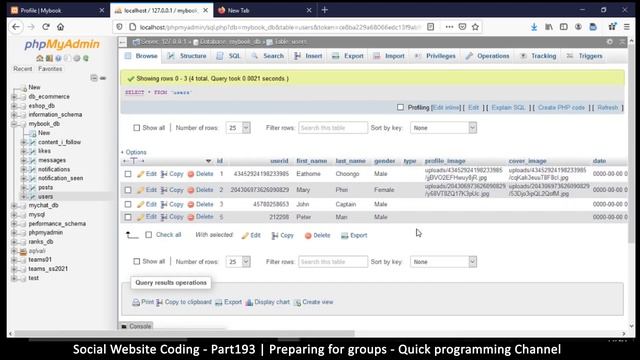Check the row checkbox for Peter
Viewport: 640px width, 360px height.
(x=128, y=217)
